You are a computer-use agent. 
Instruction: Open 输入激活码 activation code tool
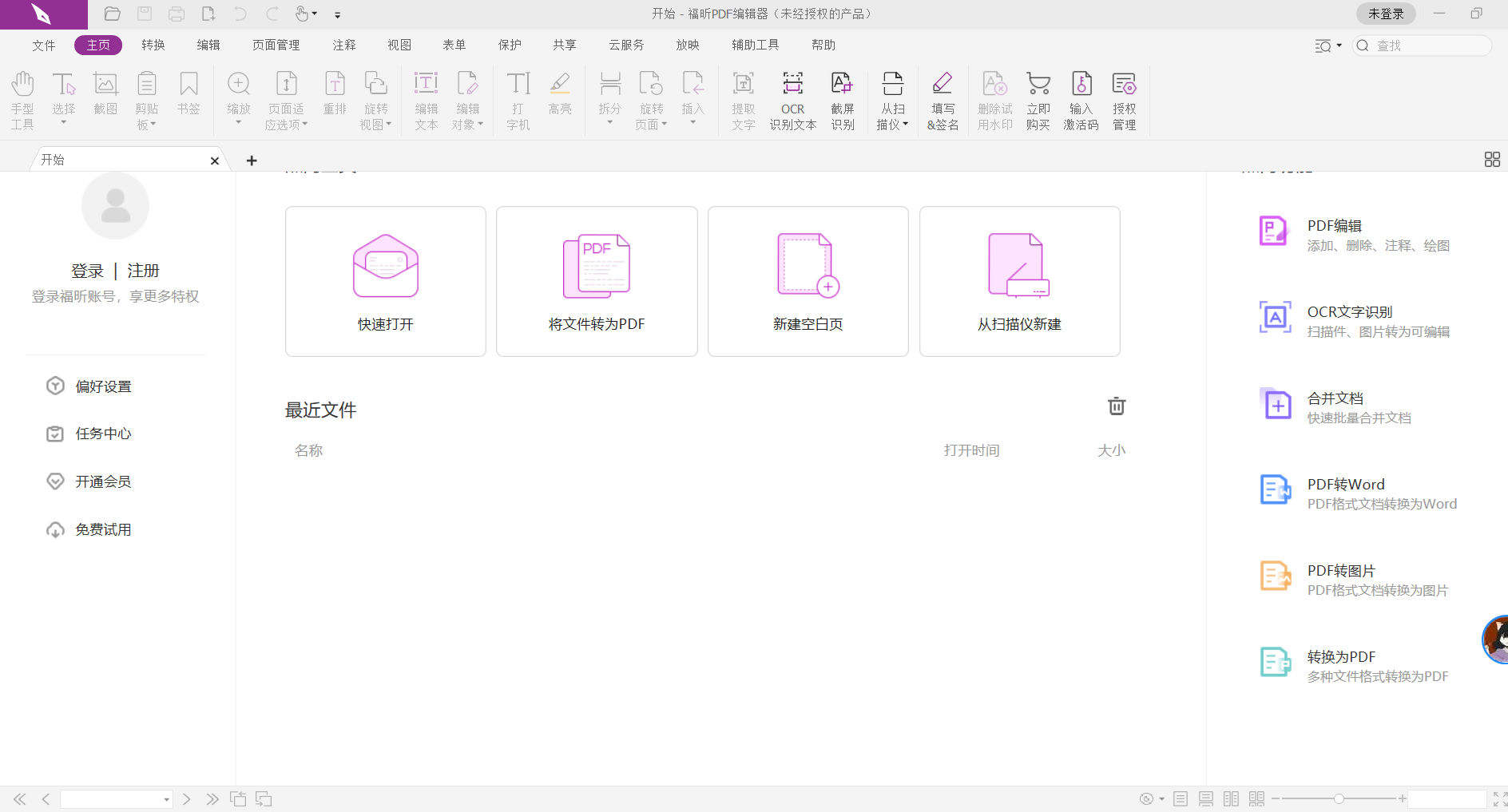tap(1081, 101)
